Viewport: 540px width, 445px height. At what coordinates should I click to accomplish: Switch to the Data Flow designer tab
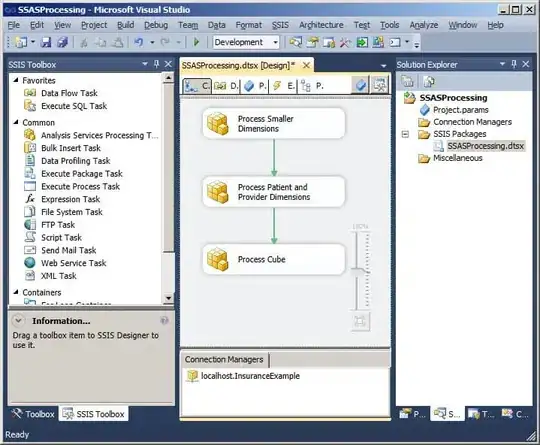coord(226,86)
